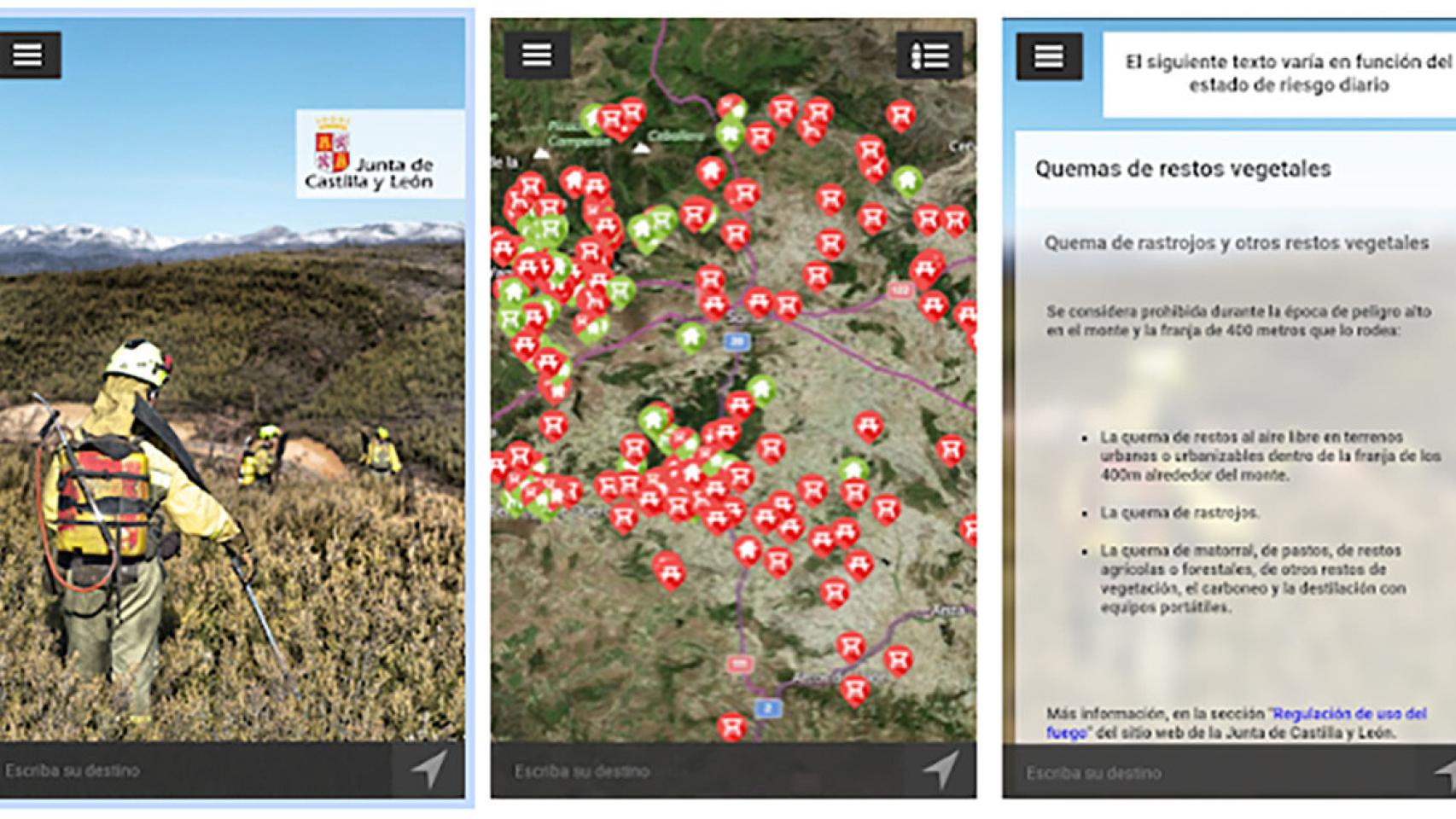The image size is (1456, 819).
Task: Select Quema de rastrojos subsection title
Action: [x=1237, y=243]
